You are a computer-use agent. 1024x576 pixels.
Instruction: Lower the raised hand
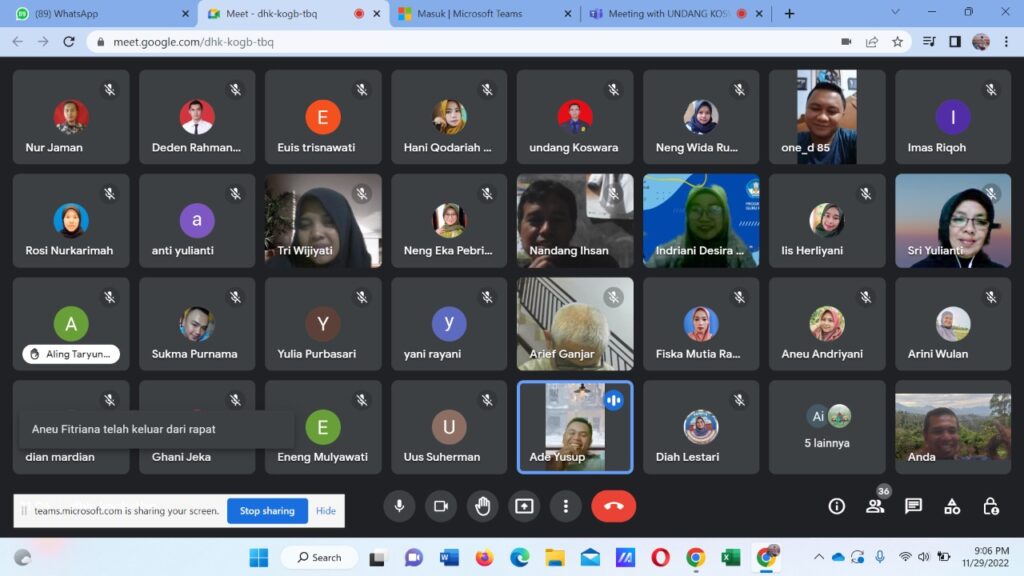click(x=482, y=506)
